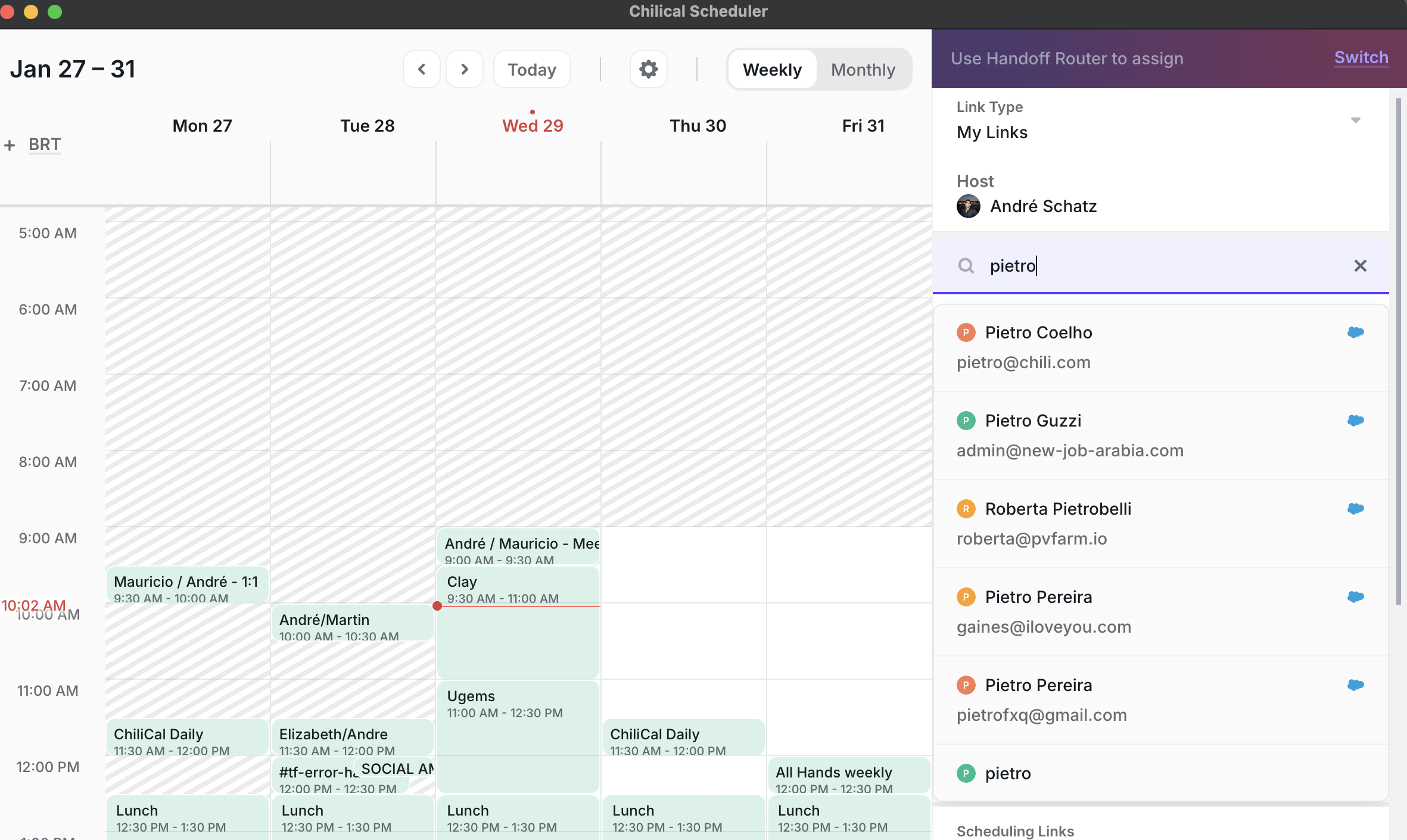Select Roberta Pietrobelli from results
This screenshot has height=840, width=1407.
[1160, 524]
